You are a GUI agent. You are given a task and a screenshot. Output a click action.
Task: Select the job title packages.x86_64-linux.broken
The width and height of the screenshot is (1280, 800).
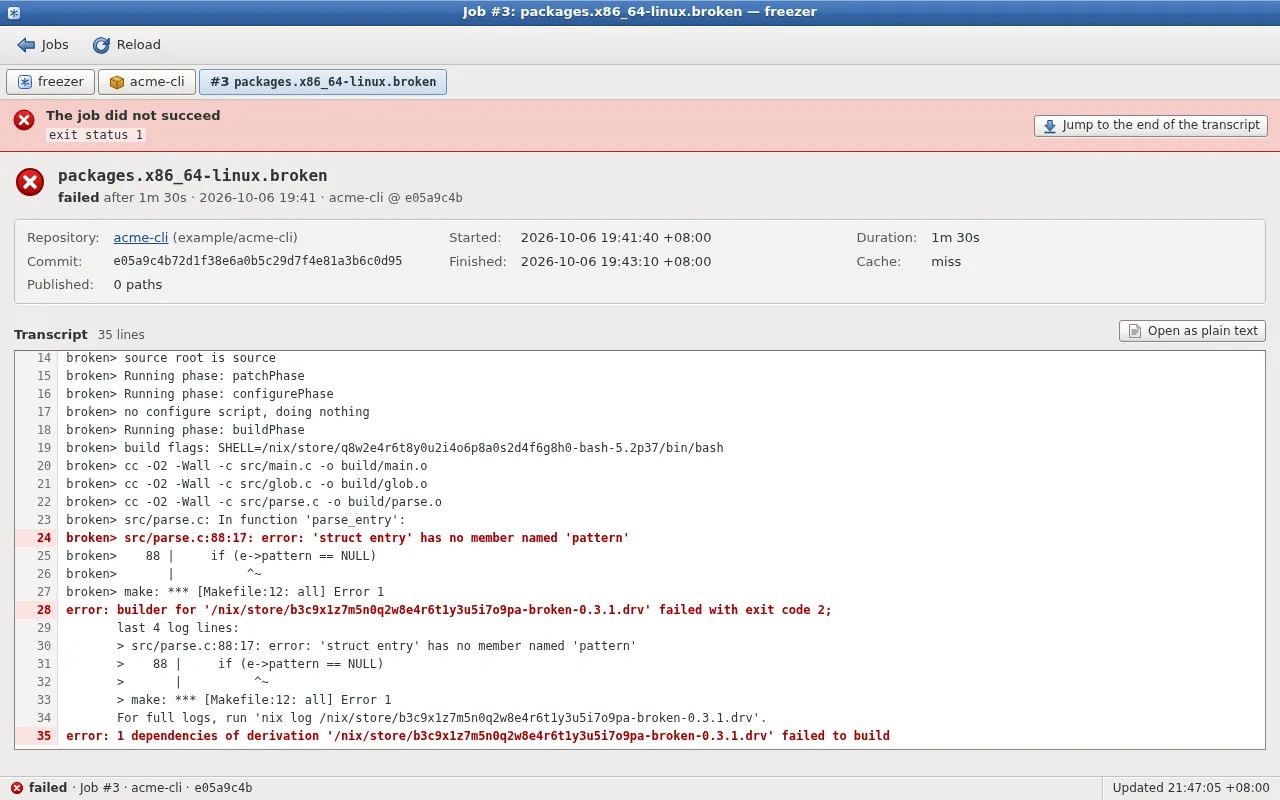click(193, 176)
